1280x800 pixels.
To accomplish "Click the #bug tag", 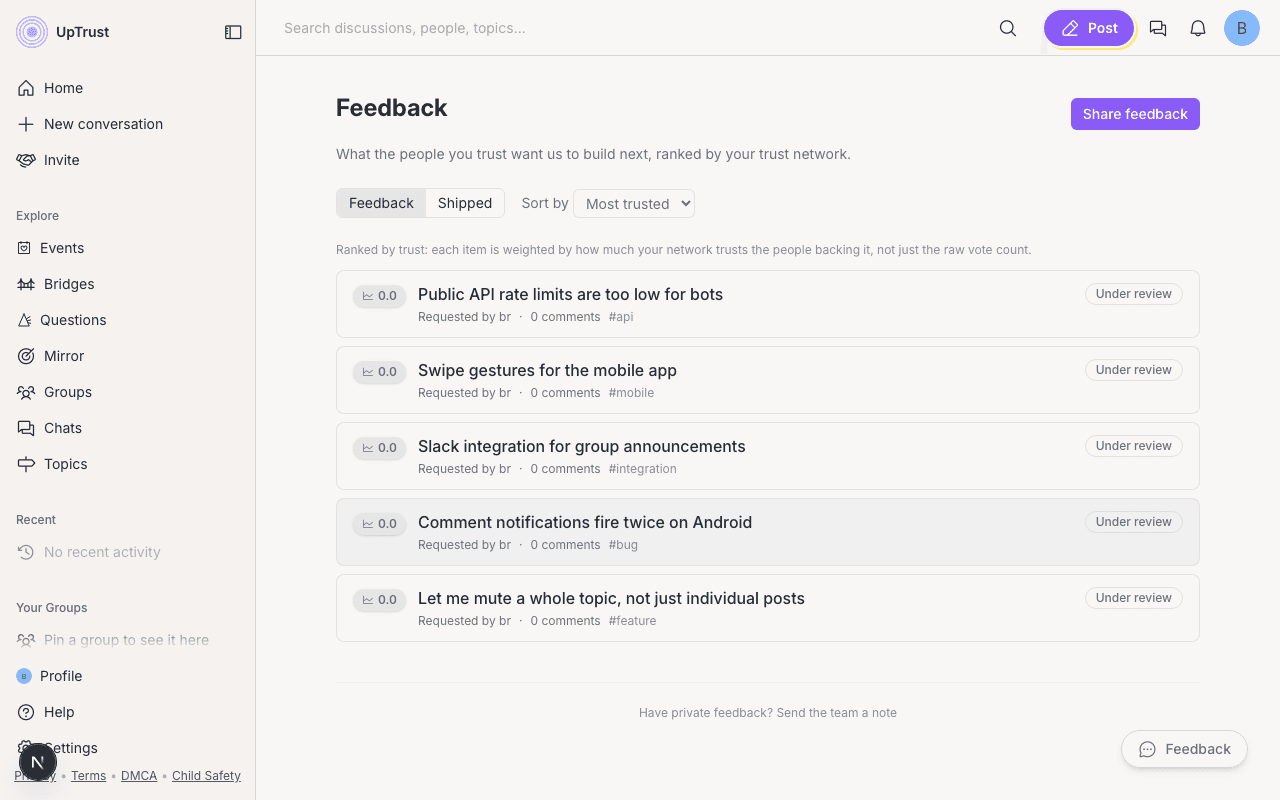I will click(623, 545).
